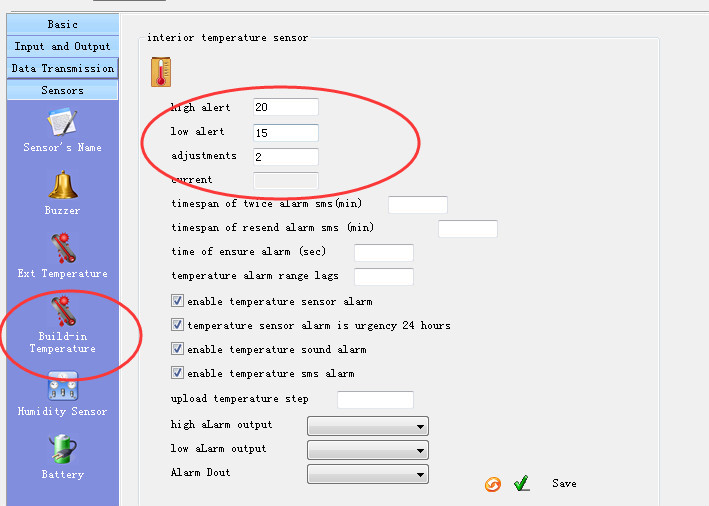709x506 pixels.
Task: Toggle enable temperature sms alarm checkbox
Action: [177, 373]
